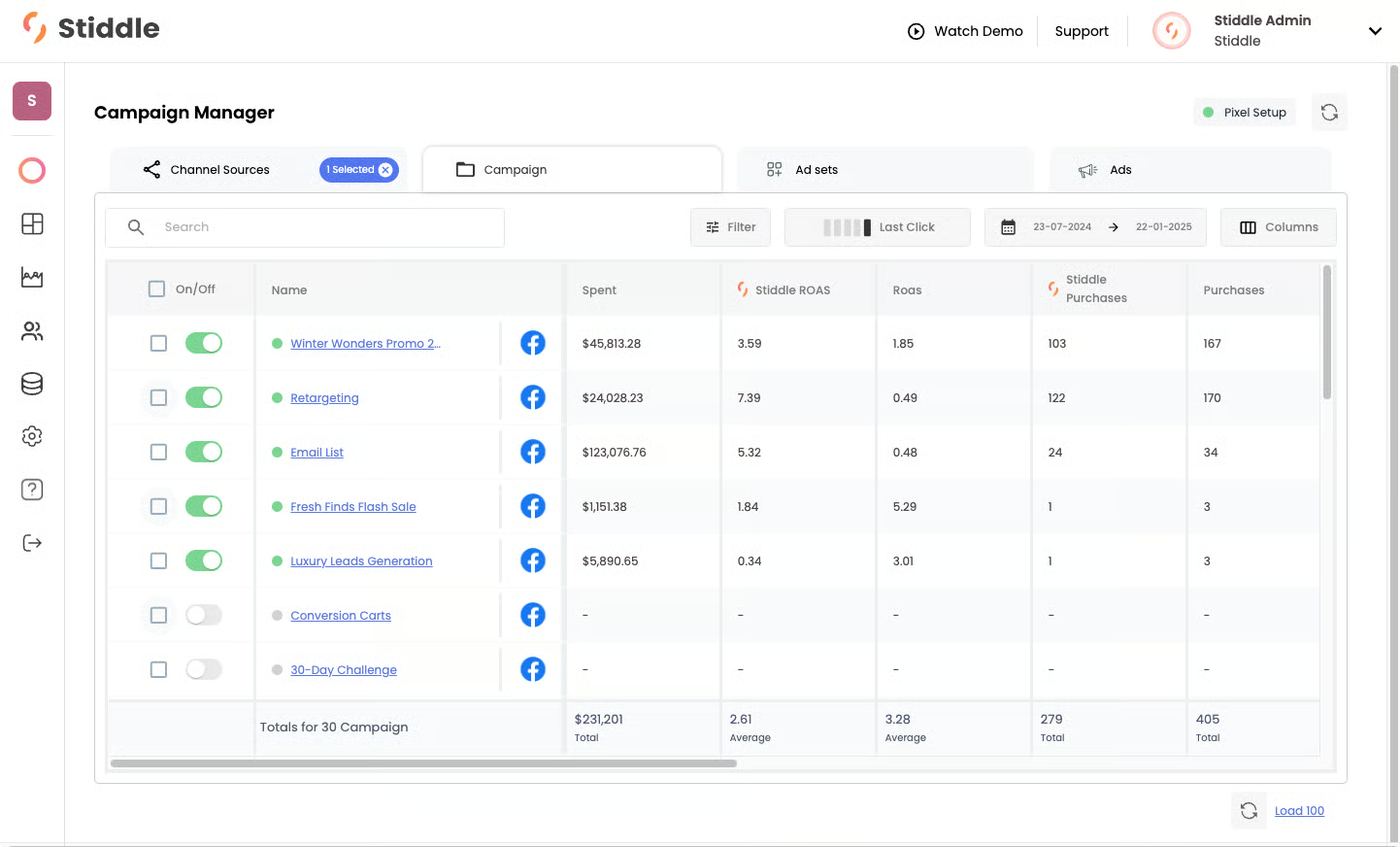
Task: Tick the Luxury Leads Generation checkbox
Action: (158, 561)
